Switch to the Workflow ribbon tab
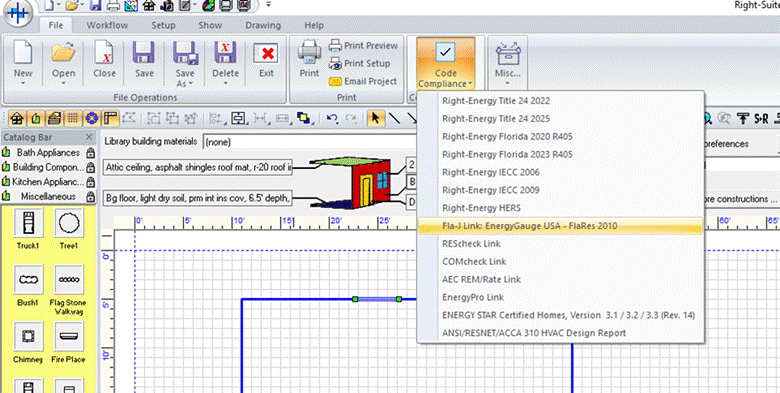Screen dimensions: 780x393 coord(107,25)
